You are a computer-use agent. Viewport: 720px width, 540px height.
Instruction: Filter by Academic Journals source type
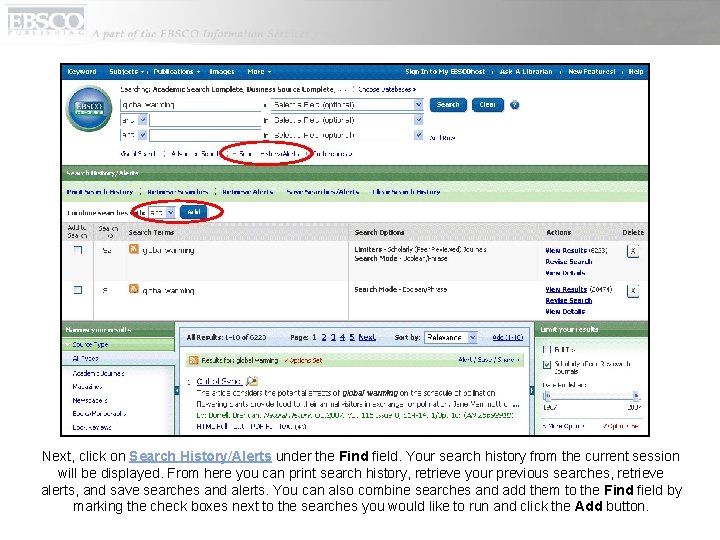[98, 373]
